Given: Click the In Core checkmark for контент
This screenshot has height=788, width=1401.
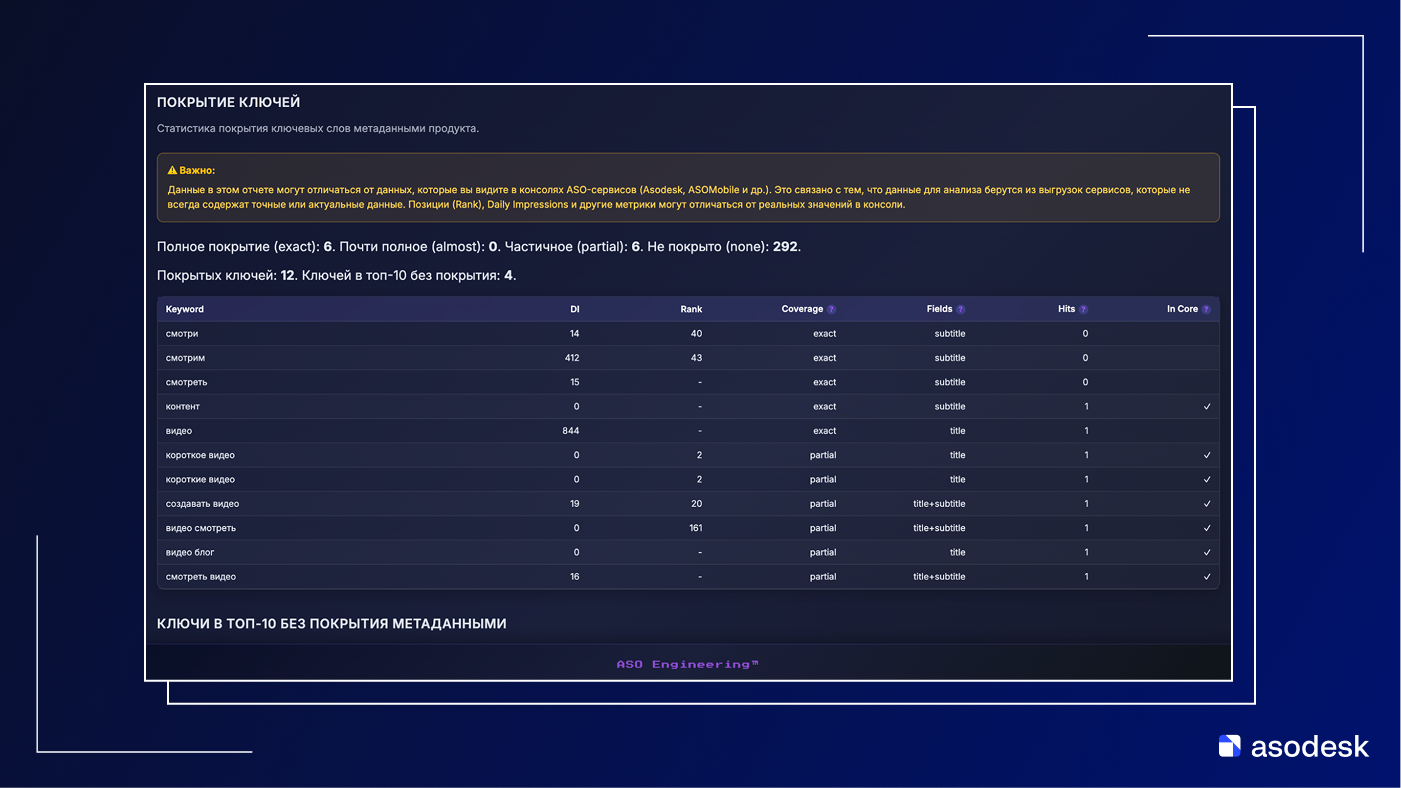Looking at the screenshot, I should 1207,407.
